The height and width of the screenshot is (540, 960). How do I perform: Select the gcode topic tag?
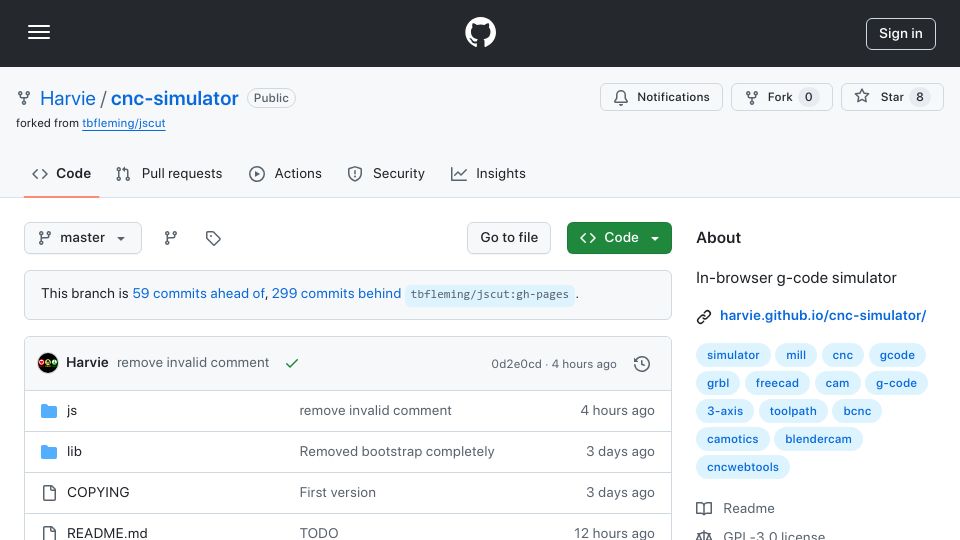point(897,355)
